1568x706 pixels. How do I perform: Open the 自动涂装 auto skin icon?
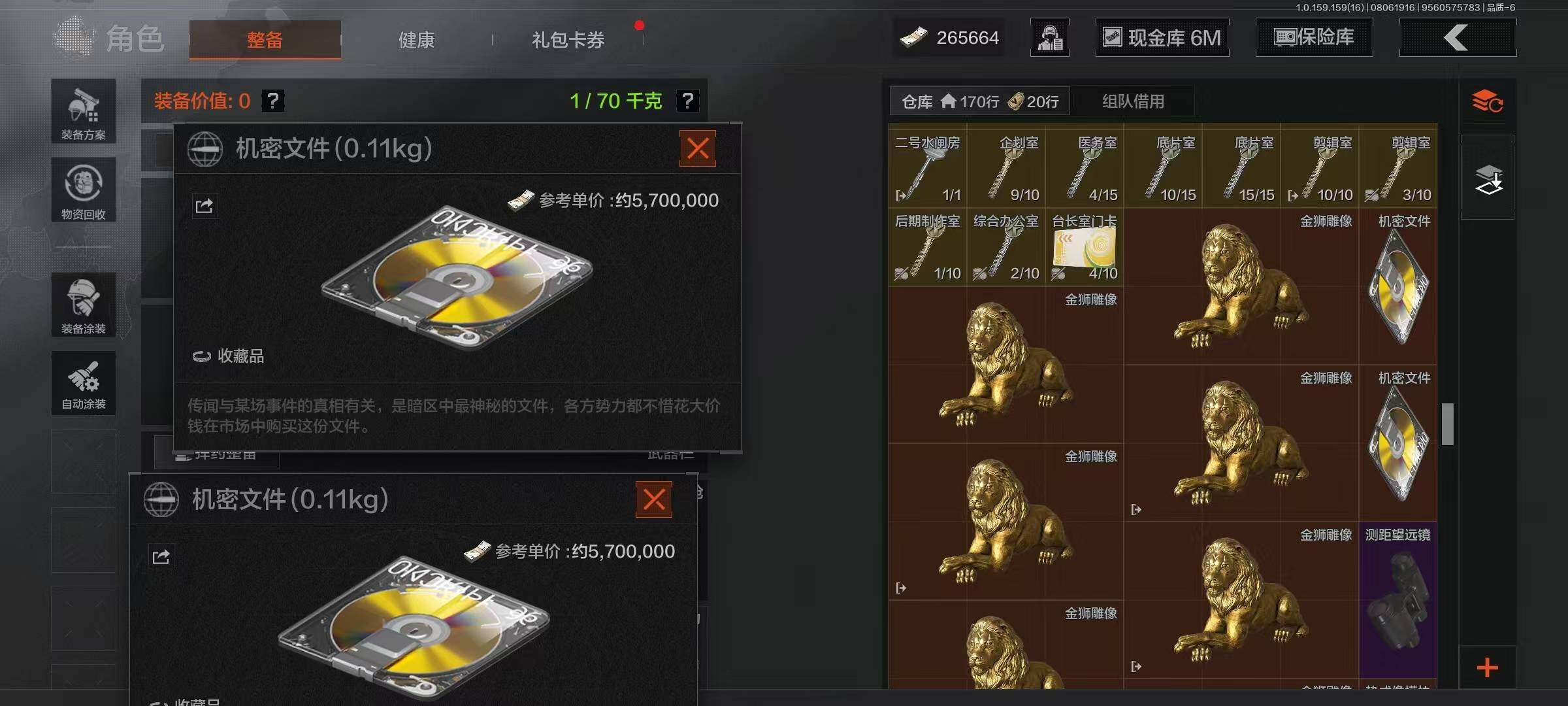[x=84, y=383]
